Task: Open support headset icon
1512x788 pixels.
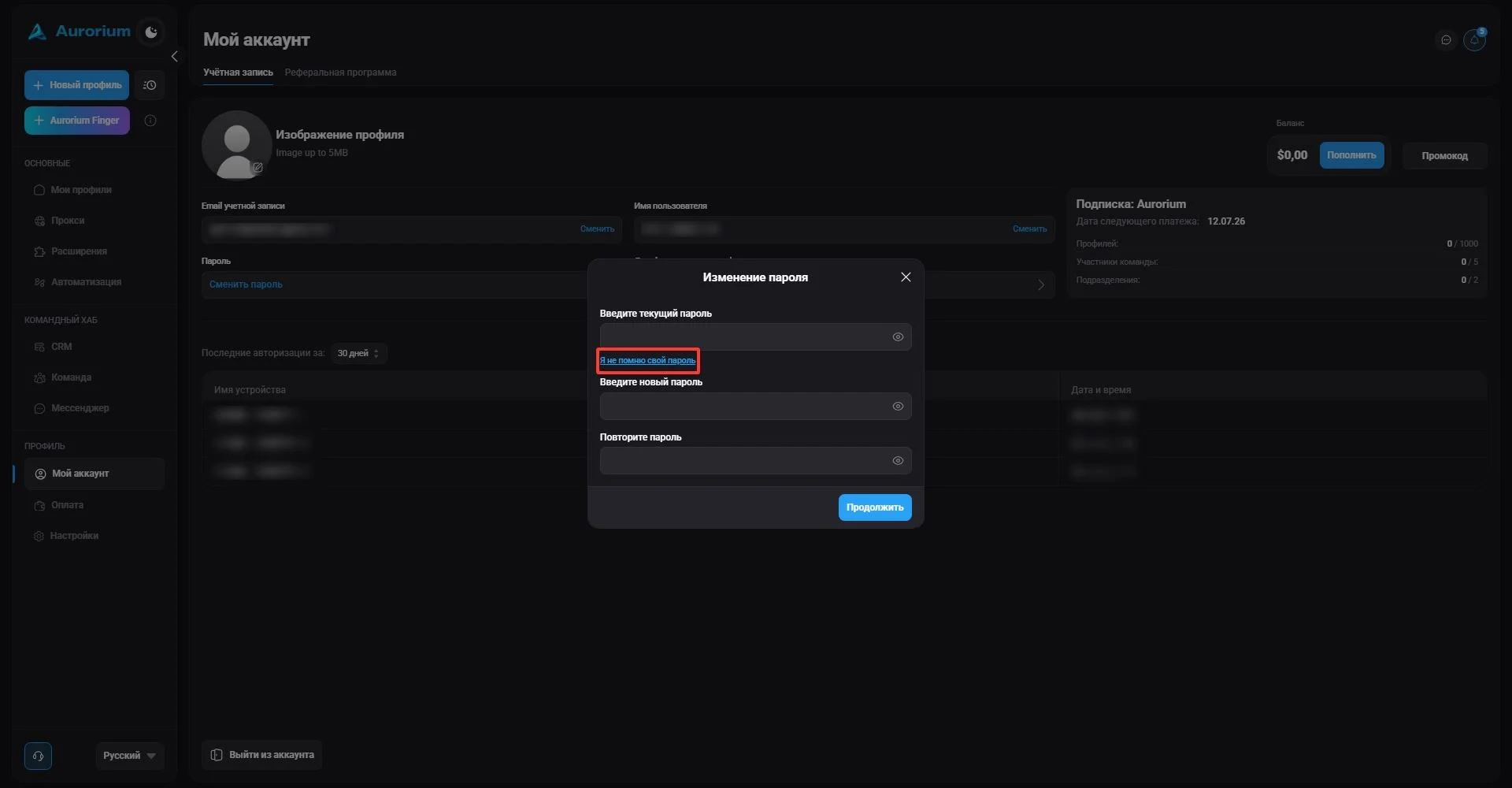Action: tap(38, 756)
